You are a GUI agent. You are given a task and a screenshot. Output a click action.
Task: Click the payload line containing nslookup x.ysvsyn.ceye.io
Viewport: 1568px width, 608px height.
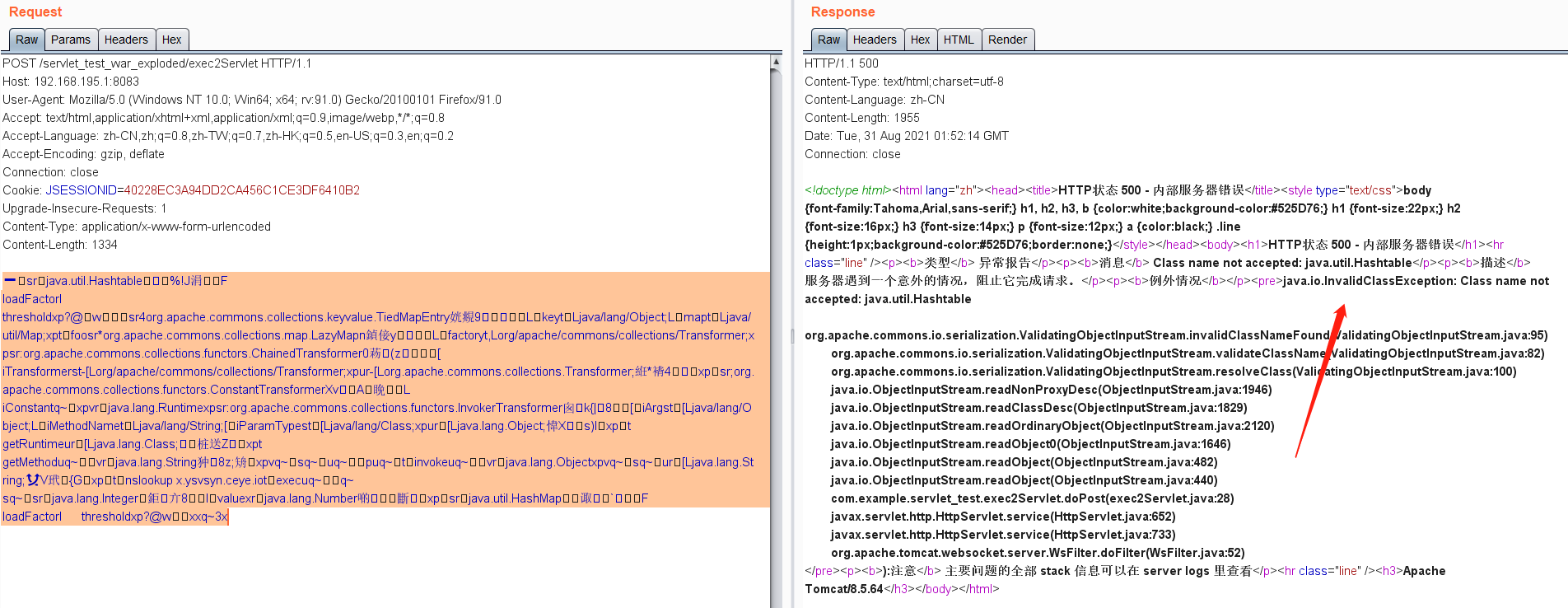(x=178, y=480)
